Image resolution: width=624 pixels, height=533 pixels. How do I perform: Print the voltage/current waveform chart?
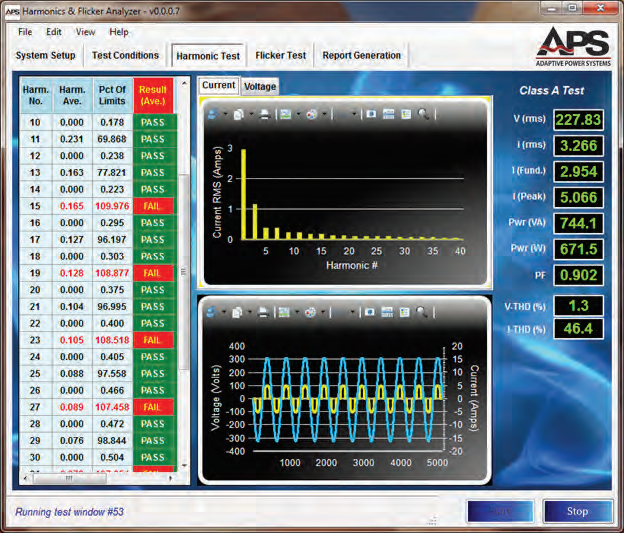(263, 312)
